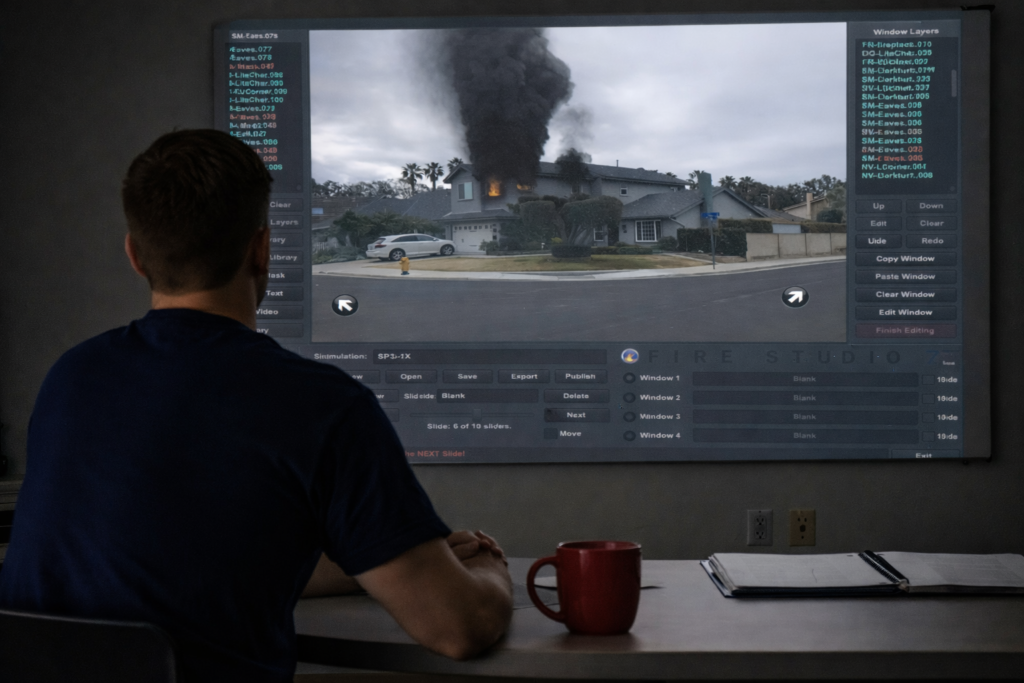Click the Clear button in left panel
The image size is (1024, 683).
285,205
